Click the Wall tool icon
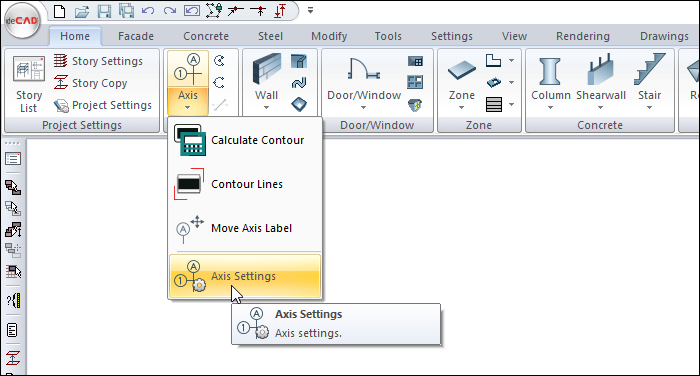Viewport: 700px width, 376px height. 267,70
